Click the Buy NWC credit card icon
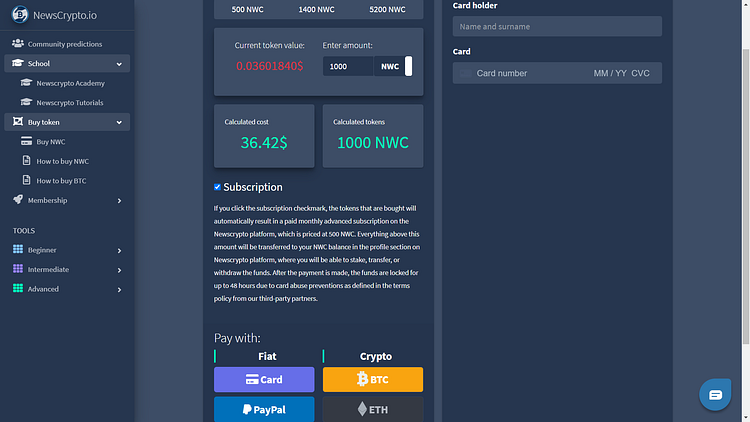Viewport: 750px width, 422px height. 26,141
